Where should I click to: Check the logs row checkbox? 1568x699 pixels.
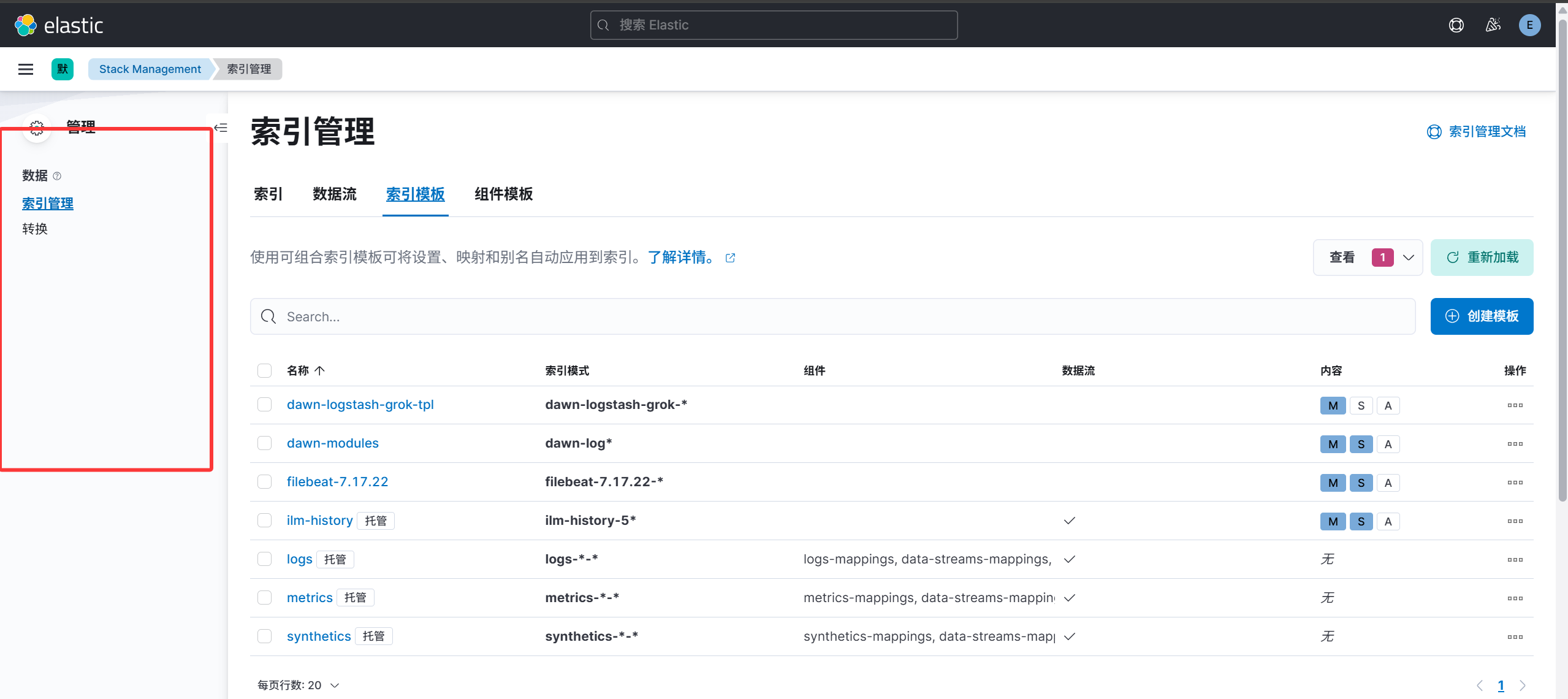264,559
